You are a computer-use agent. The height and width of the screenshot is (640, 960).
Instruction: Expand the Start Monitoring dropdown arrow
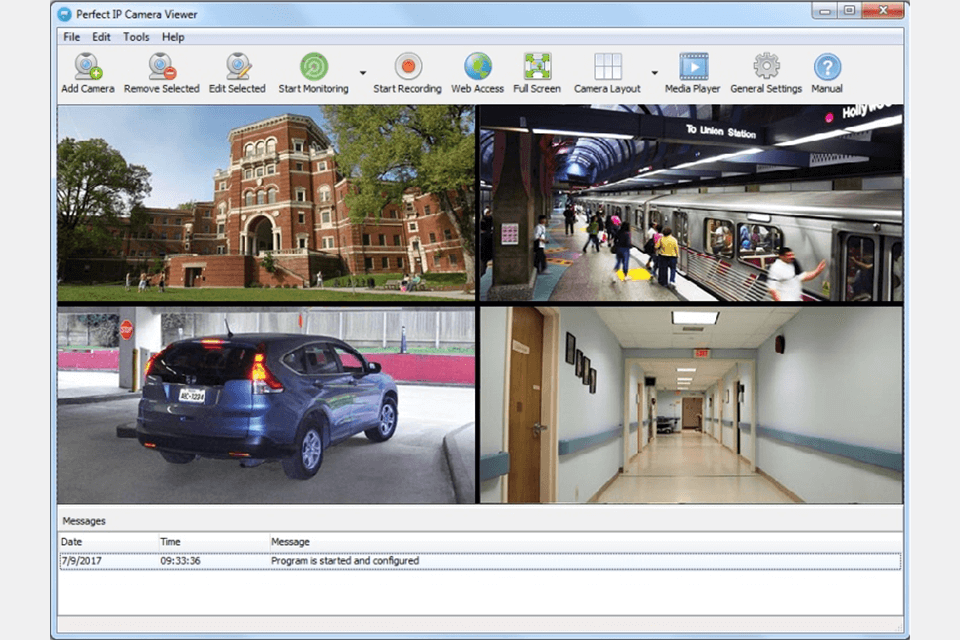[x=362, y=73]
